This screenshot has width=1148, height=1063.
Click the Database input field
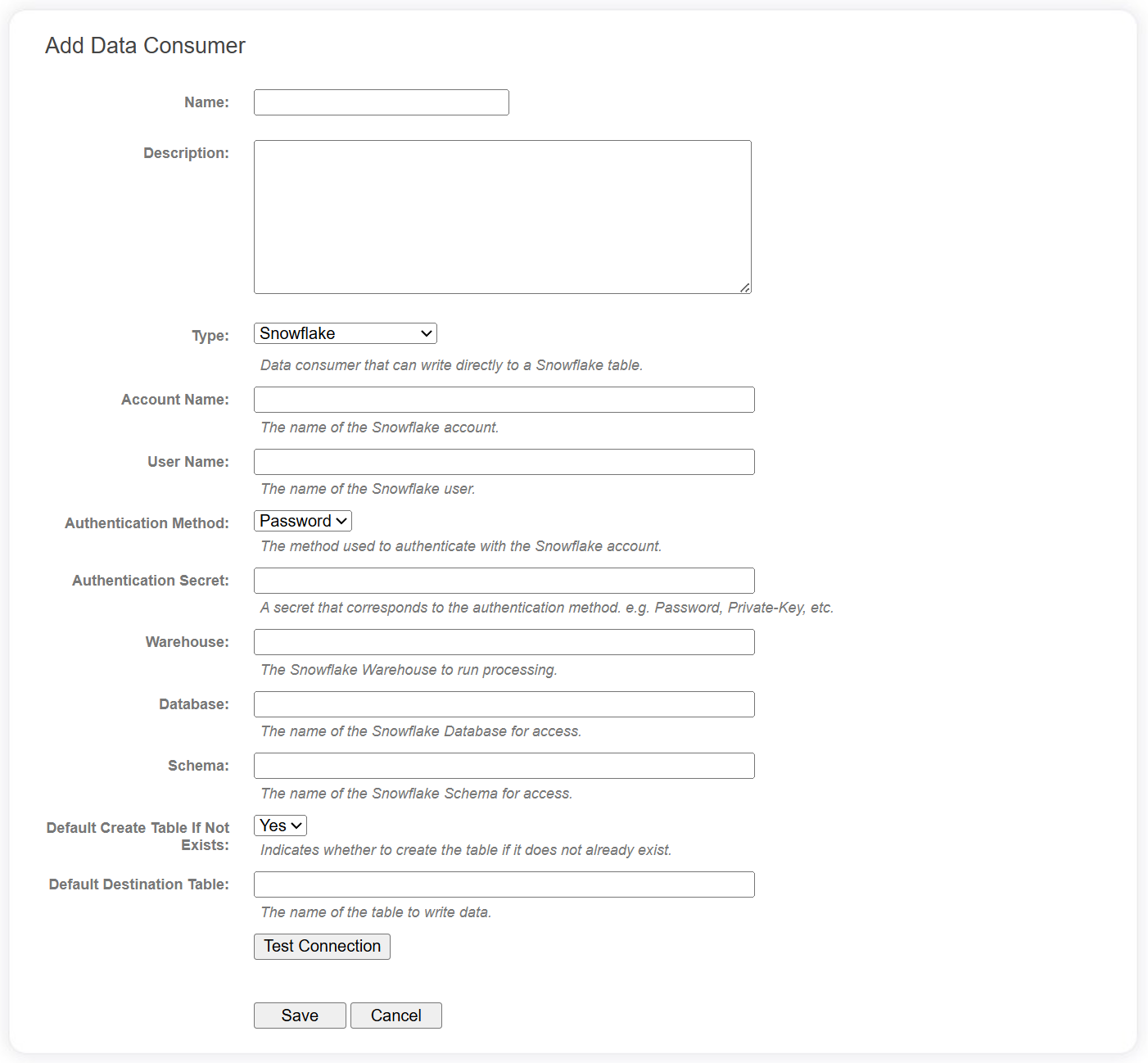[504, 704]
